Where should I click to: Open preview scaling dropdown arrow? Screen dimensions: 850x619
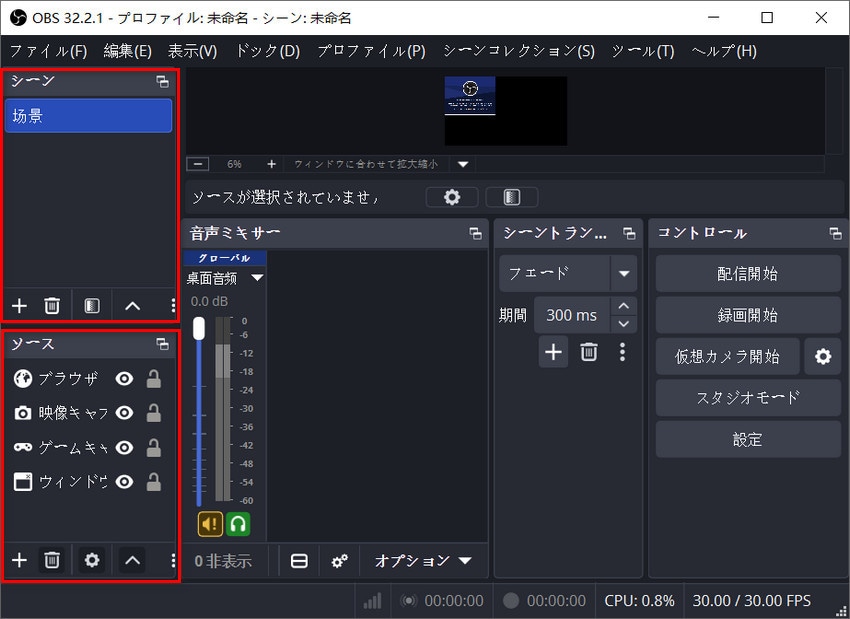(x=463, y=164)
